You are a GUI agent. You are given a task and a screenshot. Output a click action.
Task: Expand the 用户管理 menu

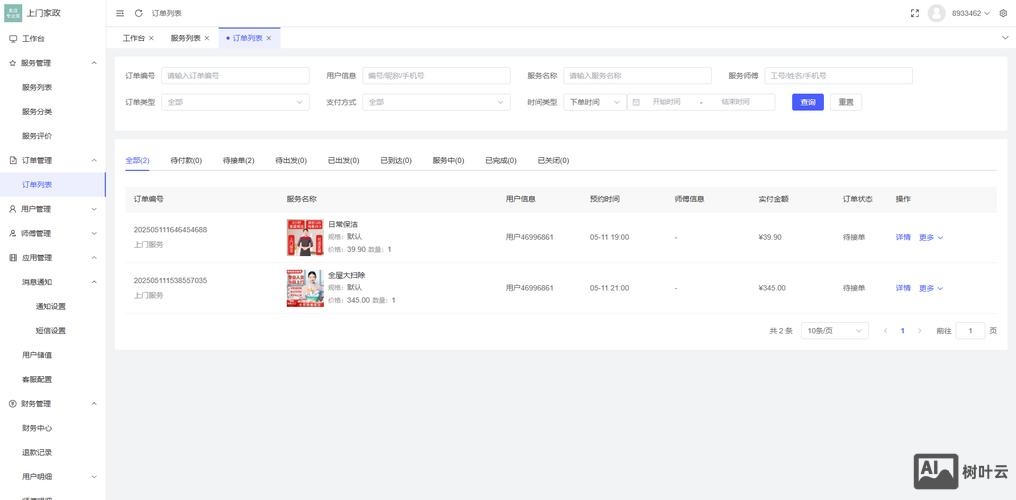click(x=52, y=209)
